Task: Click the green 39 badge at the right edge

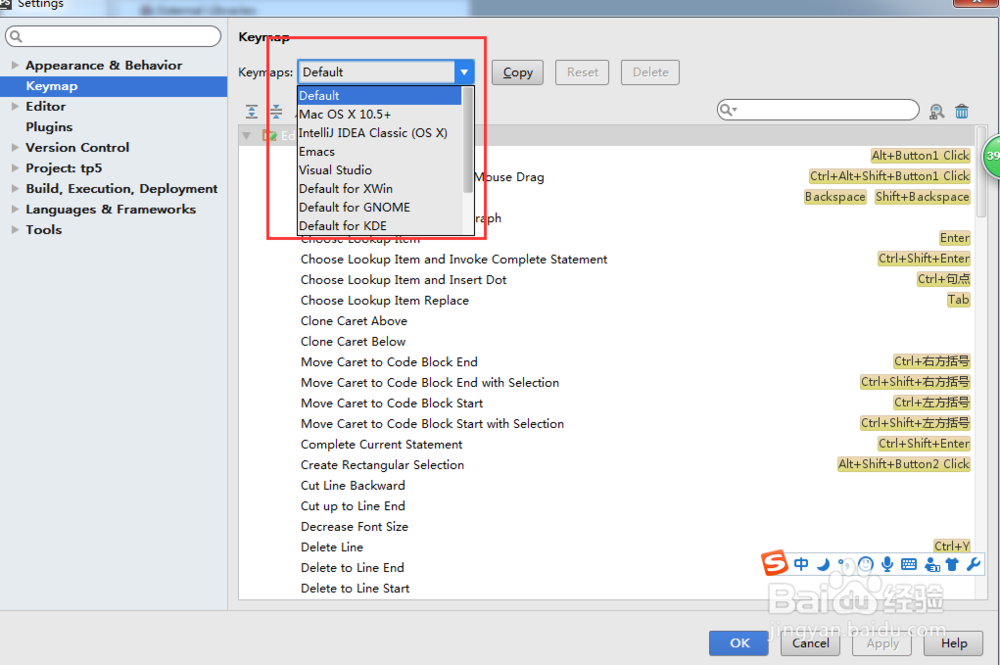Action: click(x=992, y=156)
